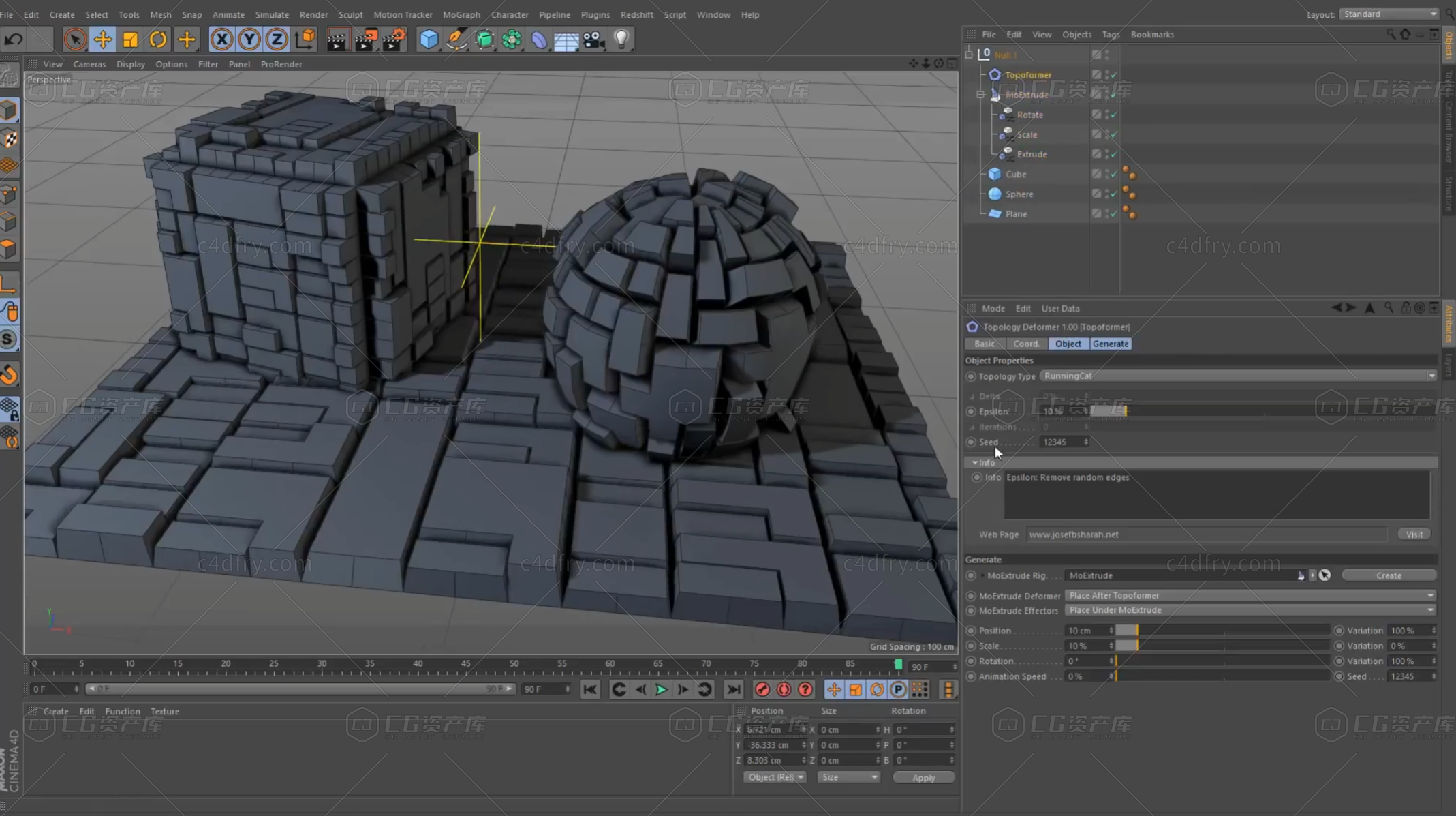
Task: Select the Topoformer object in Object Manager
Action: pos(1028,75)
